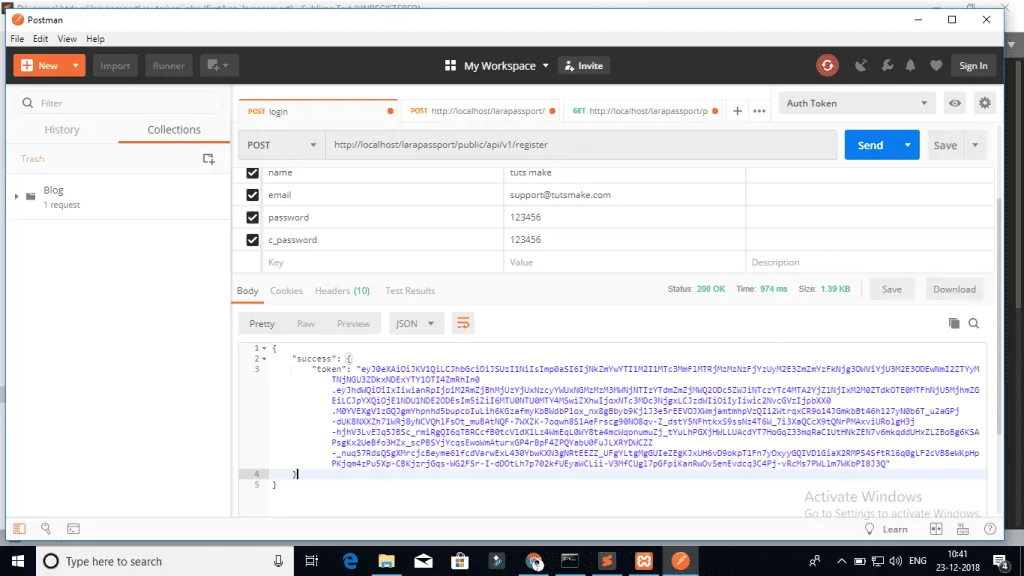Search within the response body
1024x576 pixels.
pyautogui.click(x=974, y=323)
